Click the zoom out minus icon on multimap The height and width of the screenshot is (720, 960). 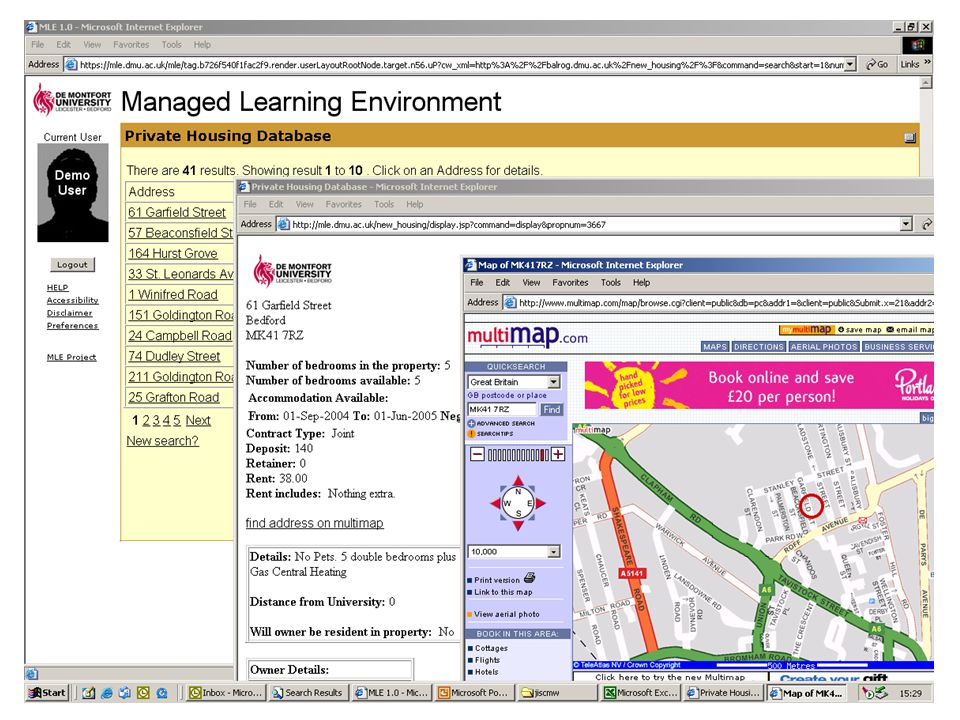click(x=478, y=454)
